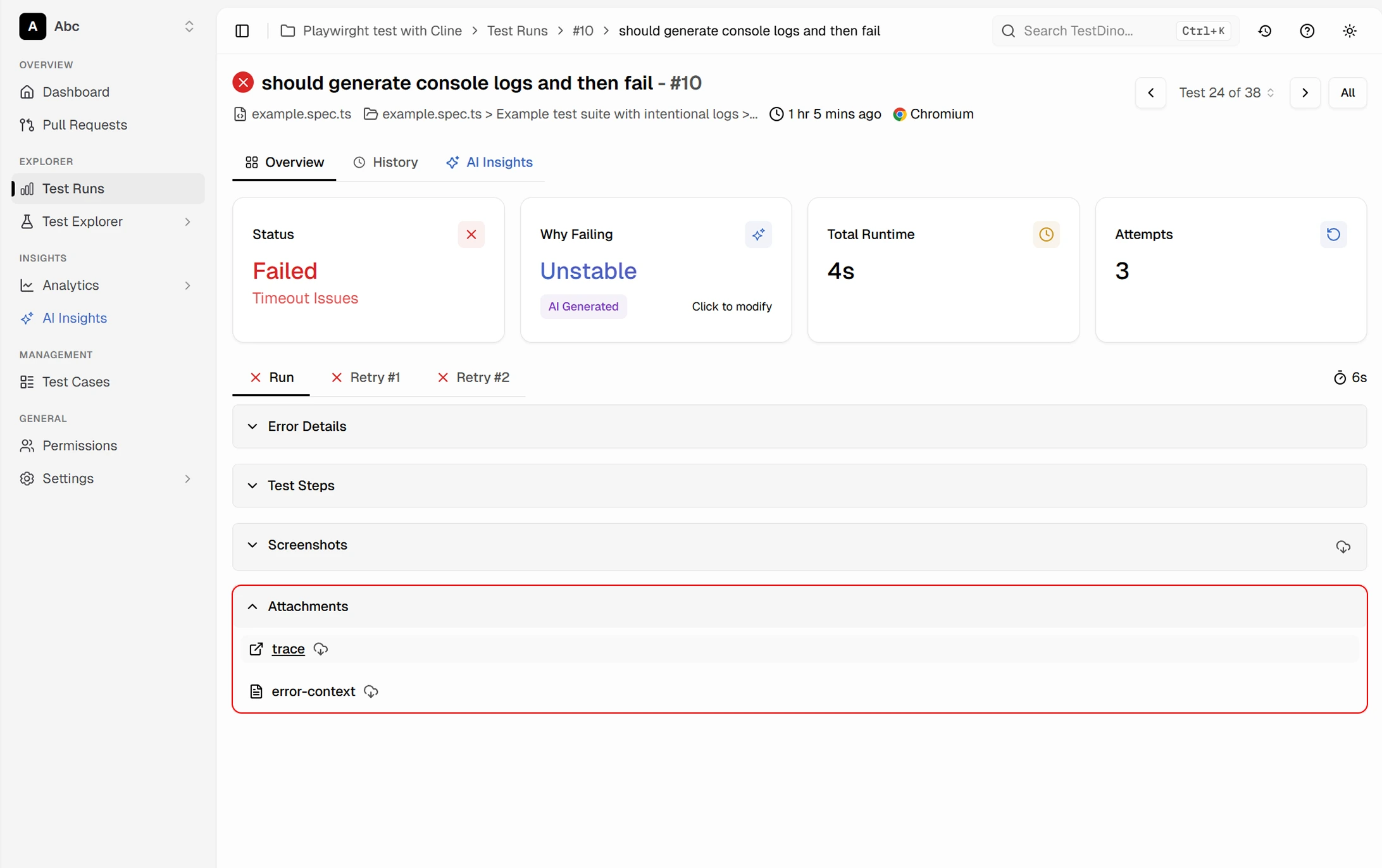Screen dimensions: 1382x868
Task: Click the Why Failing AI sparkle icon
Action: (758, 235)
